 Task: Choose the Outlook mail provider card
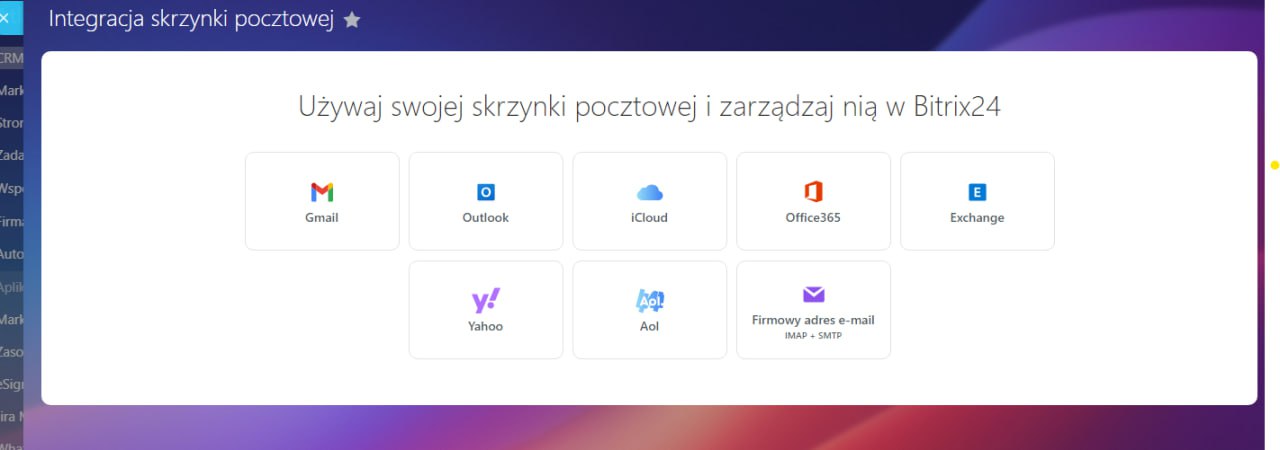486,201
